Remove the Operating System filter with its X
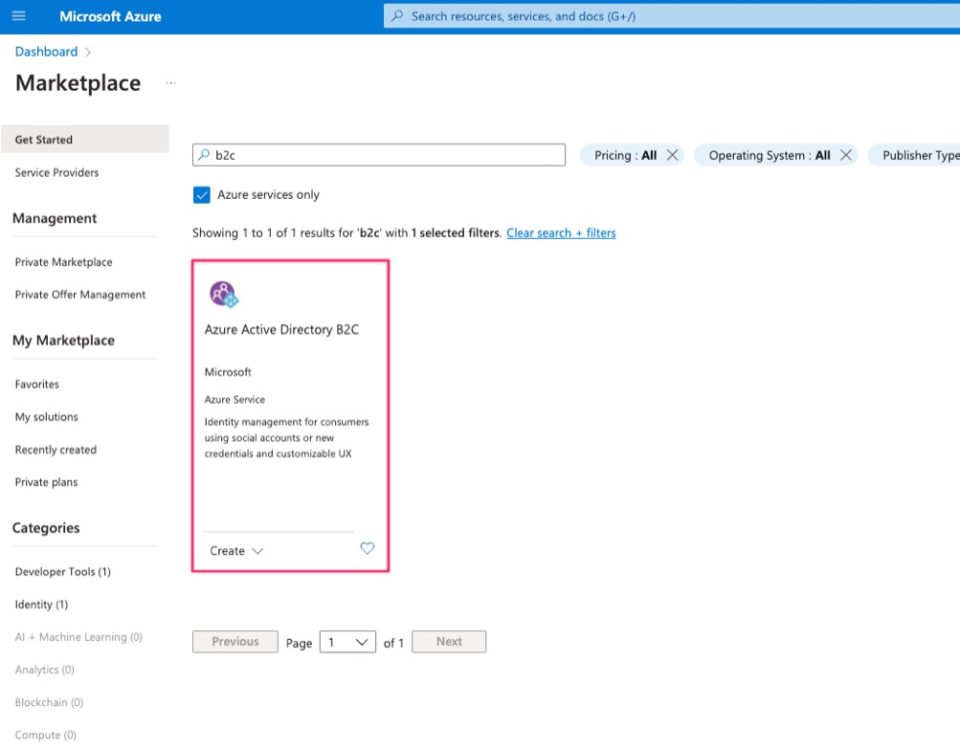Screen dimensions: 960x750 click(845, 155)
